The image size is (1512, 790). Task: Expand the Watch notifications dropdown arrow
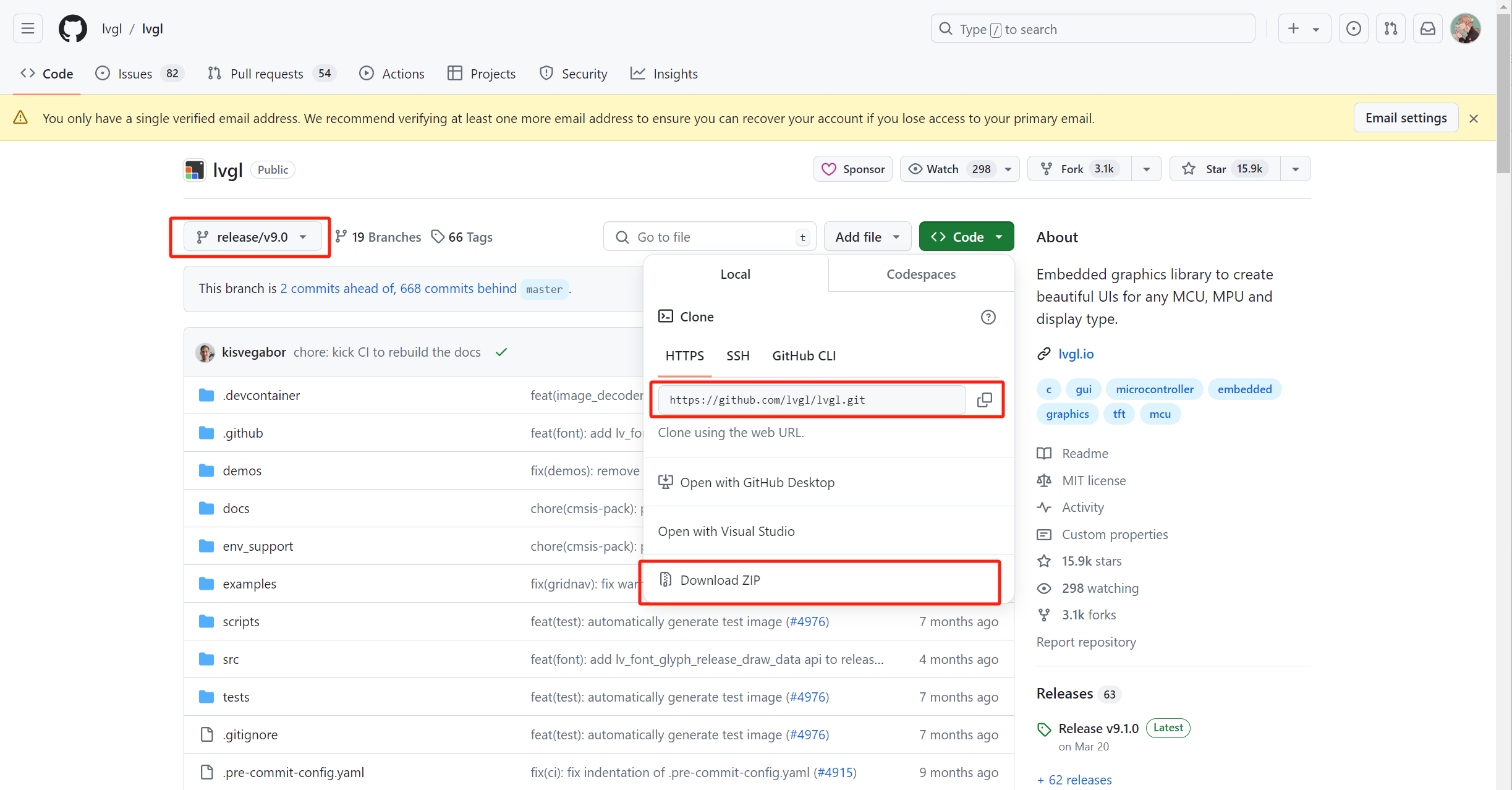tap(1008, 169)
